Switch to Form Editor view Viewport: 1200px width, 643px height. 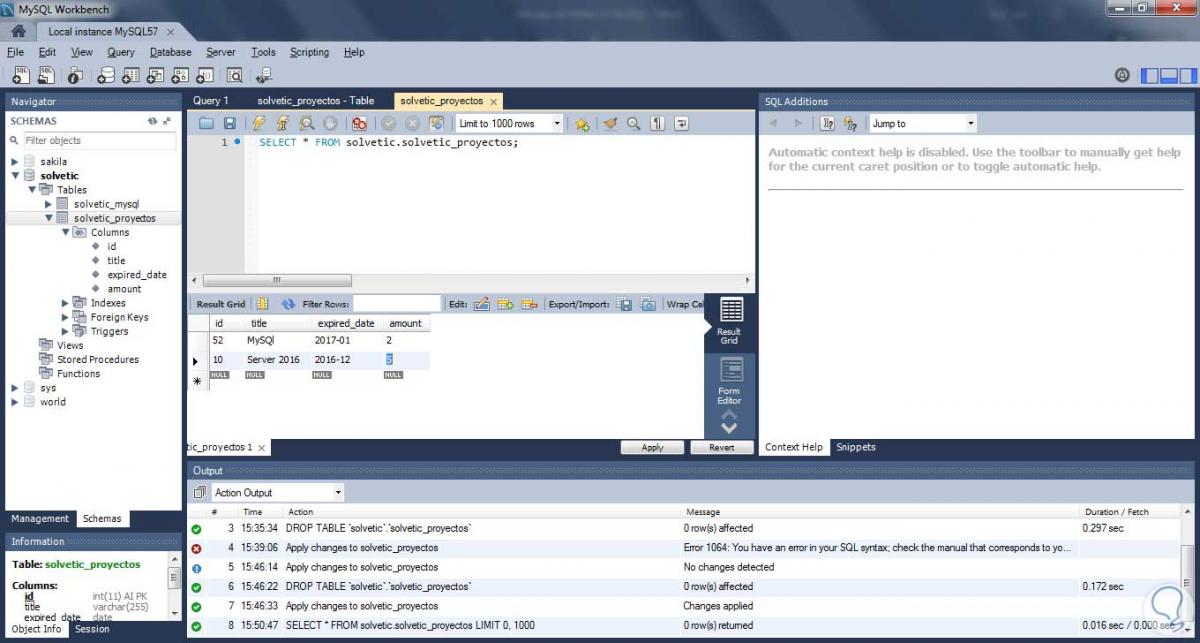coord(730,381)
